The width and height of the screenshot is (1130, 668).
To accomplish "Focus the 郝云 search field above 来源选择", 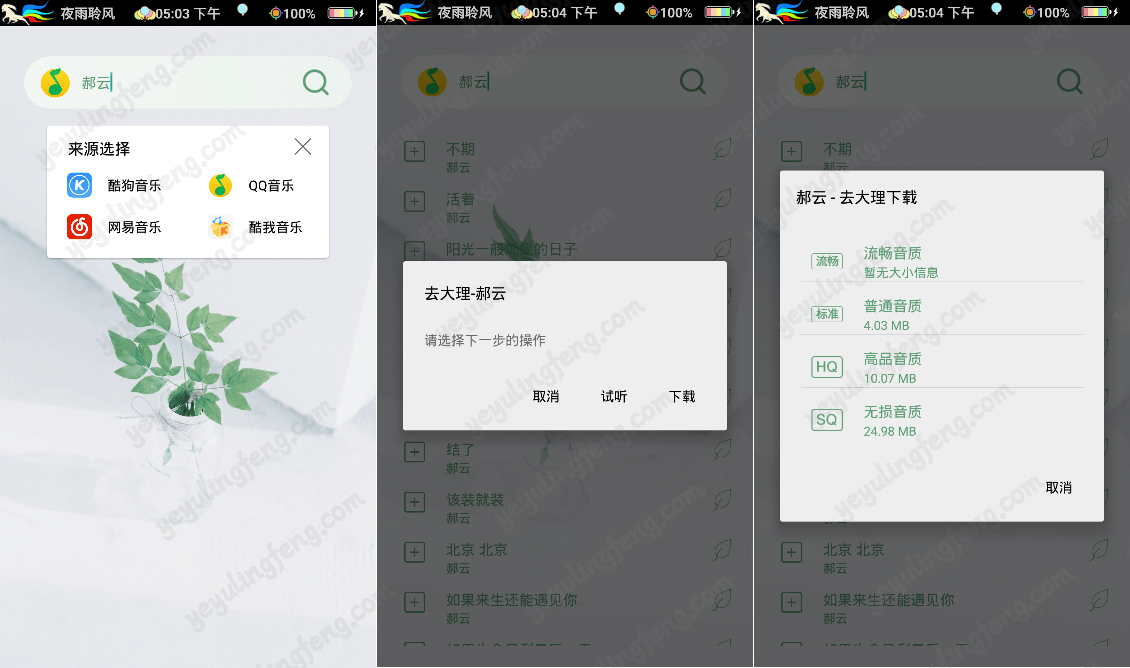I will [x=187, y=82].
